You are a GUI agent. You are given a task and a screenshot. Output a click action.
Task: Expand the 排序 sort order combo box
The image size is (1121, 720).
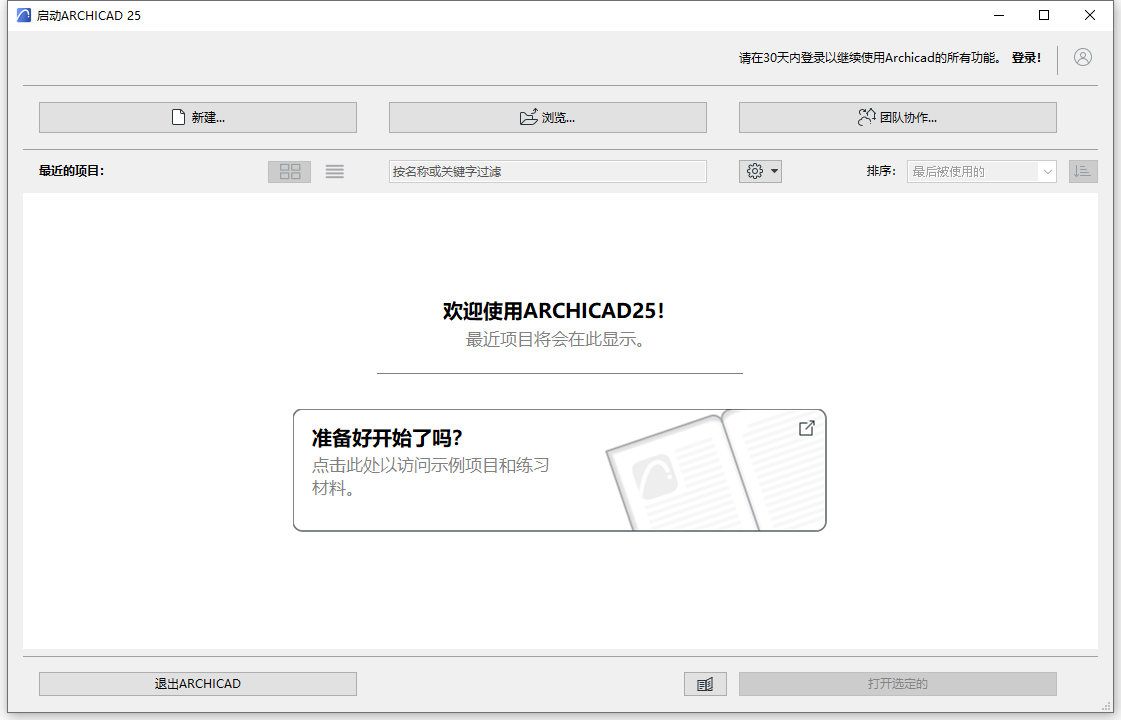(x=982, y=172)
